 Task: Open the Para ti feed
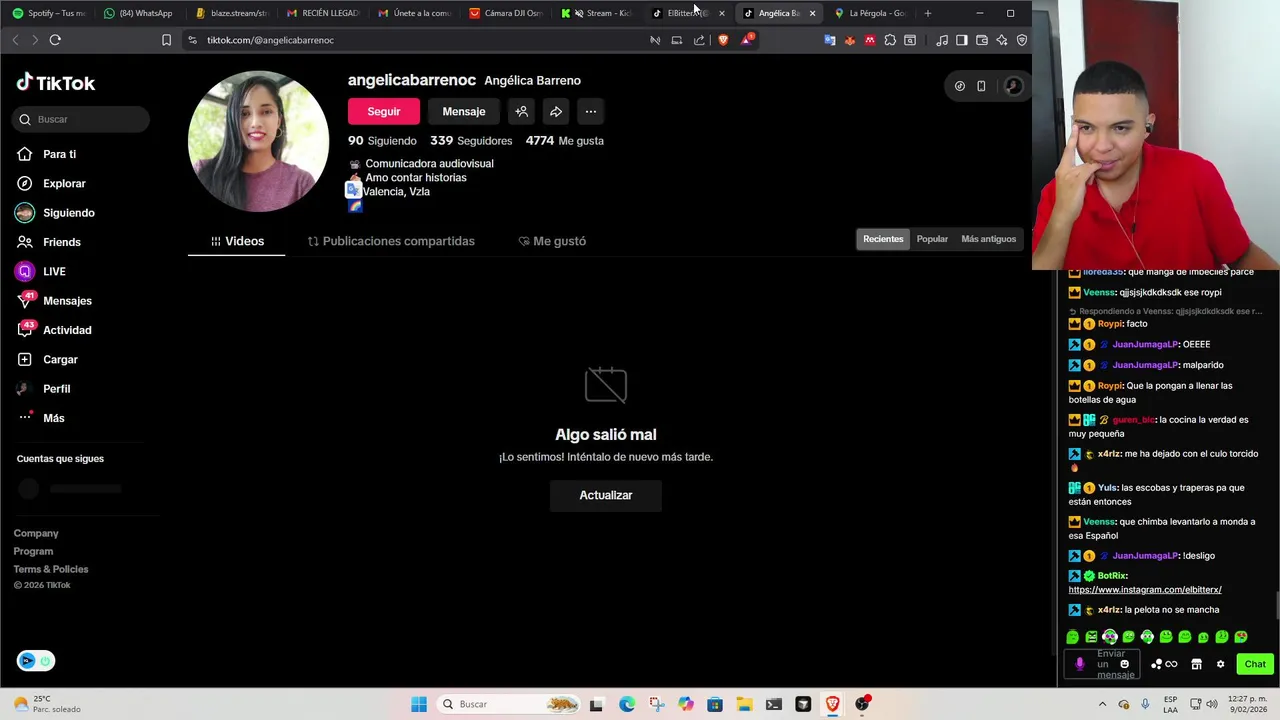tap(46, 154)
